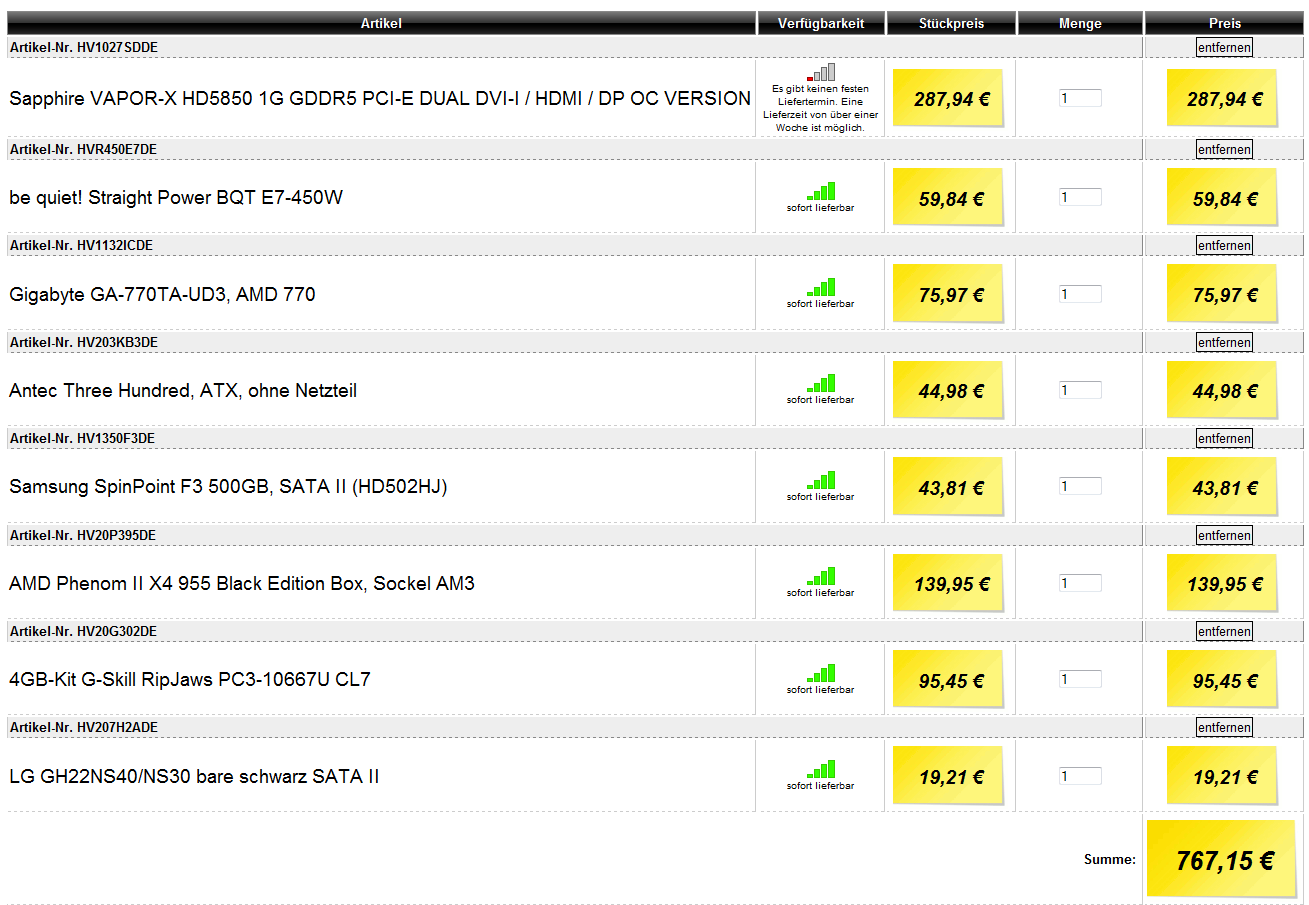This screenshot has width=1309, height=905.
Task: Select the AMD Phenom II X4 955 product name
Action: tap(242, 583)
